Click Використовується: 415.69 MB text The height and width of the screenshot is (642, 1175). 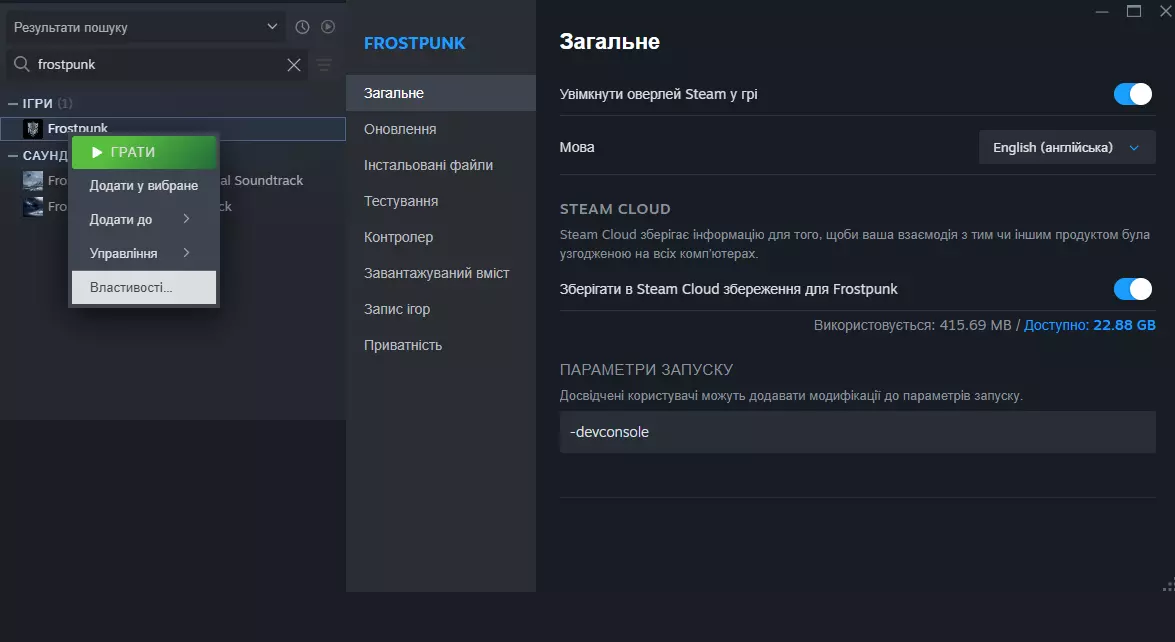click(912, 325)
